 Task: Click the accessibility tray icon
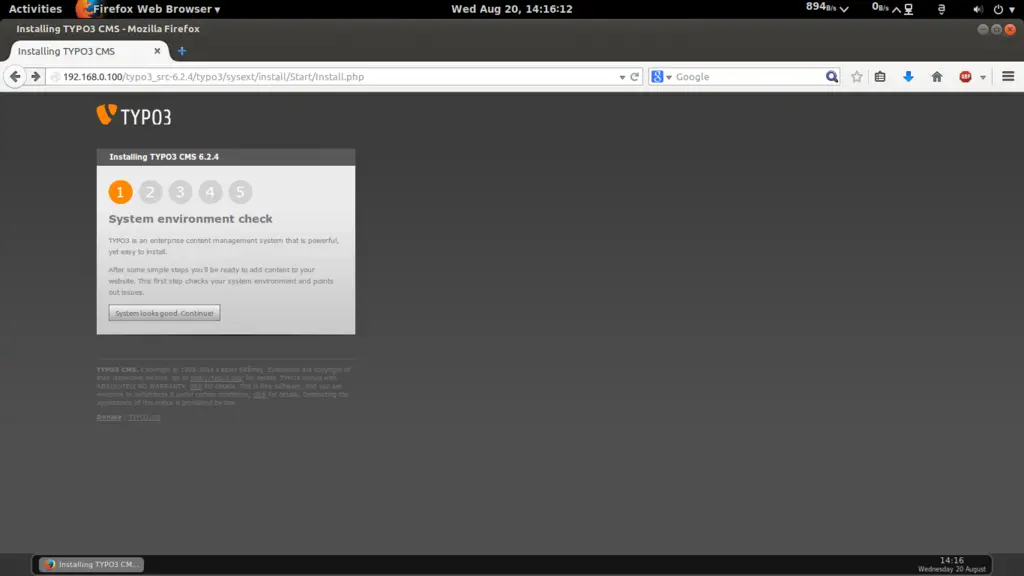click(941, 9)
